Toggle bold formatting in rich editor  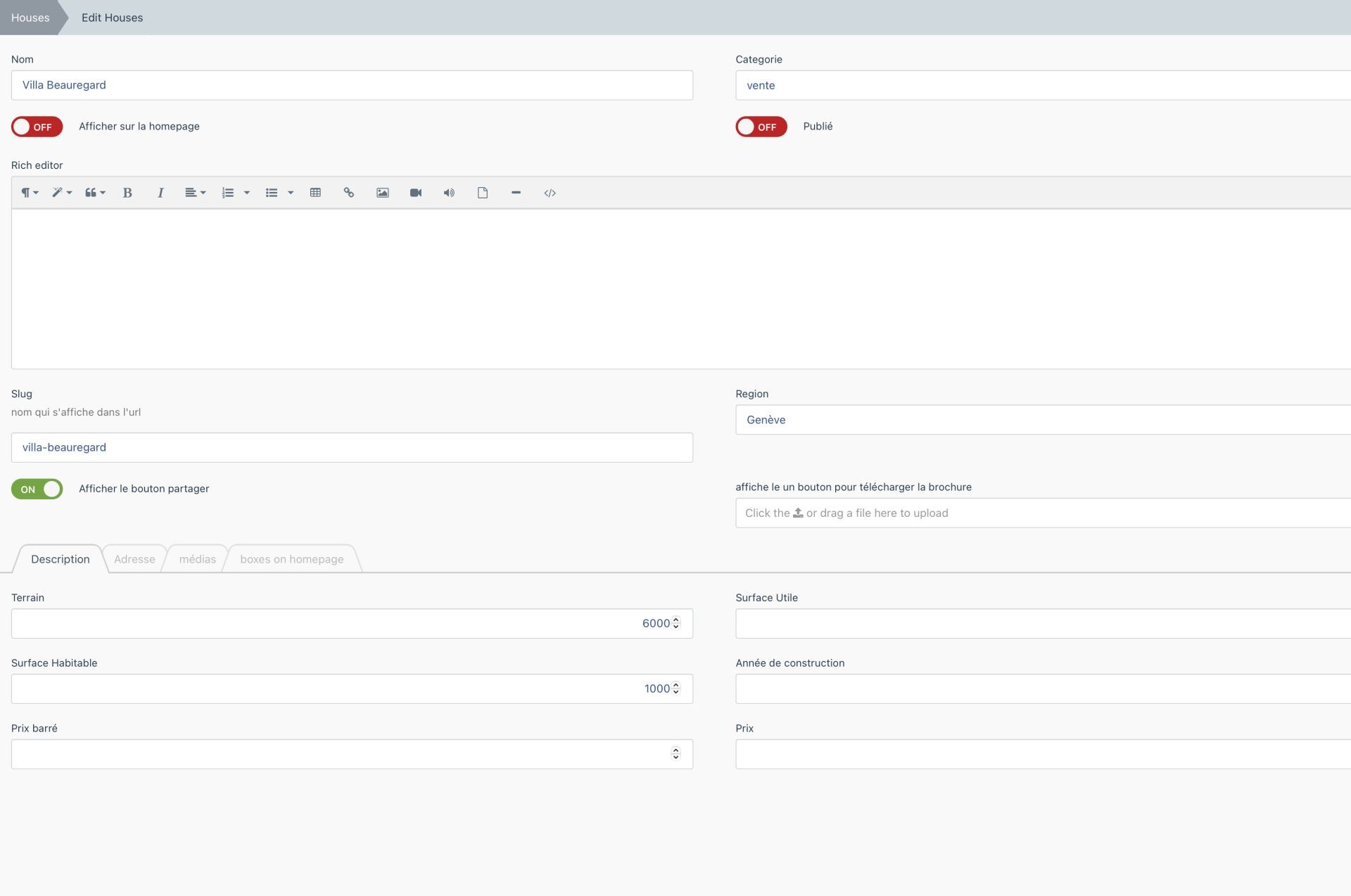[127, 193]
